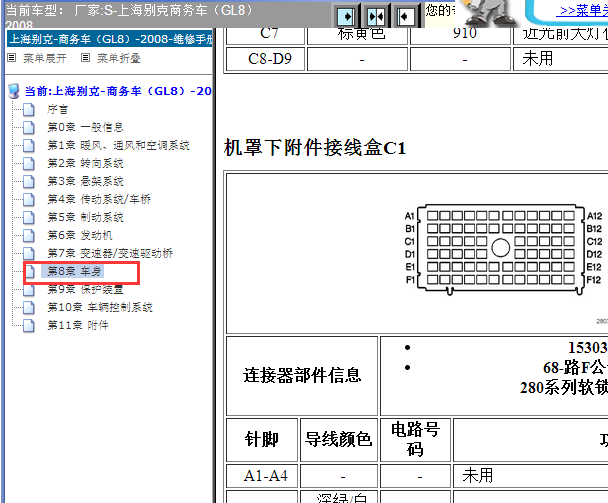Open the 序言 preface entry
This screenshot has width=608, height=503.
(x=57, y=110)
